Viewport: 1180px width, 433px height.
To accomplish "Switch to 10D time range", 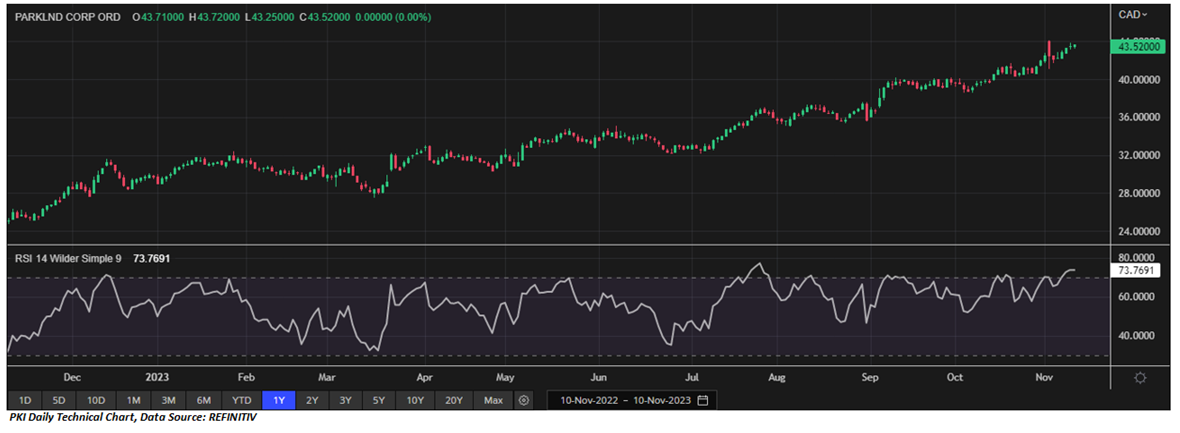I will 96,400.
